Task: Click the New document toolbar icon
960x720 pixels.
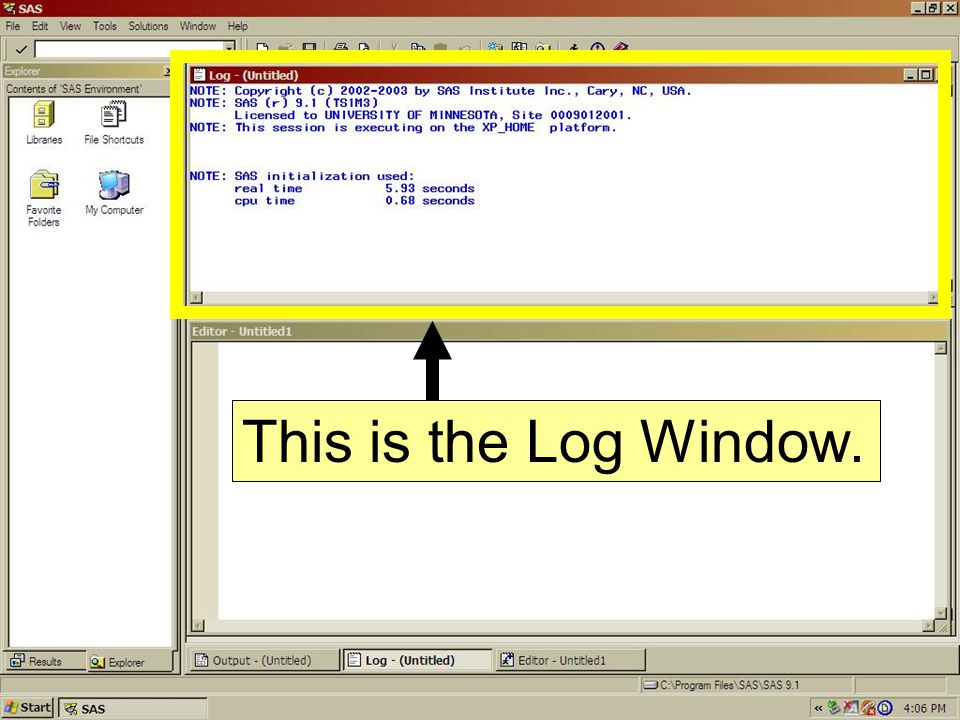Action: click(x=263, y=48)
